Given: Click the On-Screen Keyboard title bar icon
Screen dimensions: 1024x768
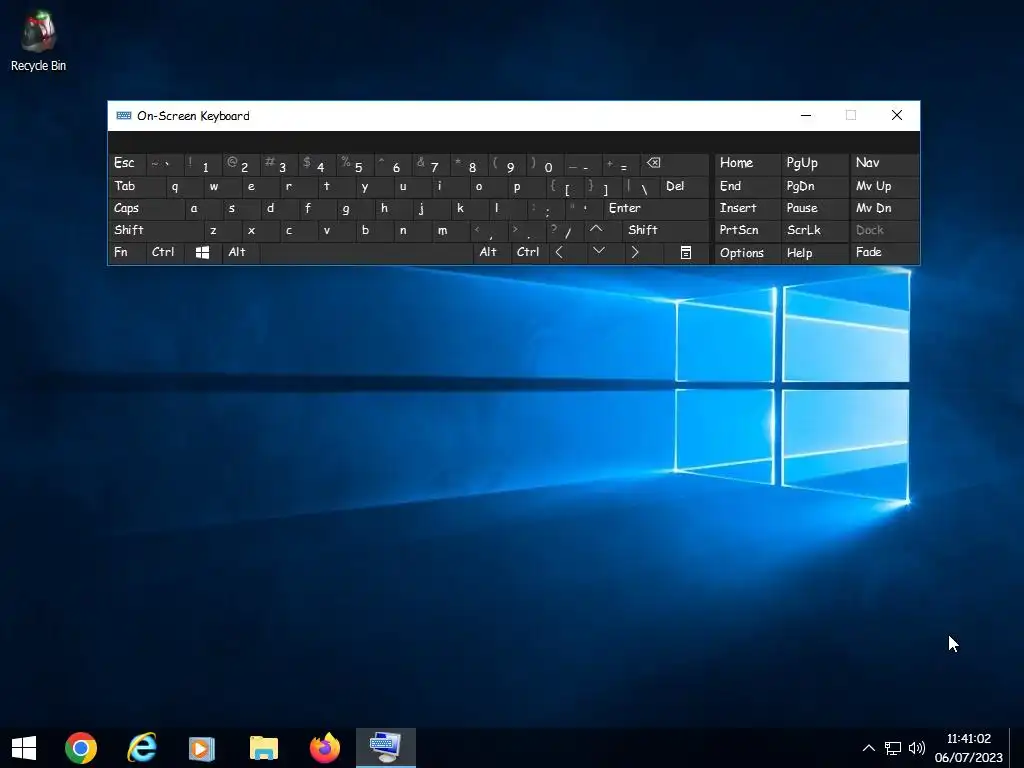Looking at the screenshot, I should click(123, 116).
